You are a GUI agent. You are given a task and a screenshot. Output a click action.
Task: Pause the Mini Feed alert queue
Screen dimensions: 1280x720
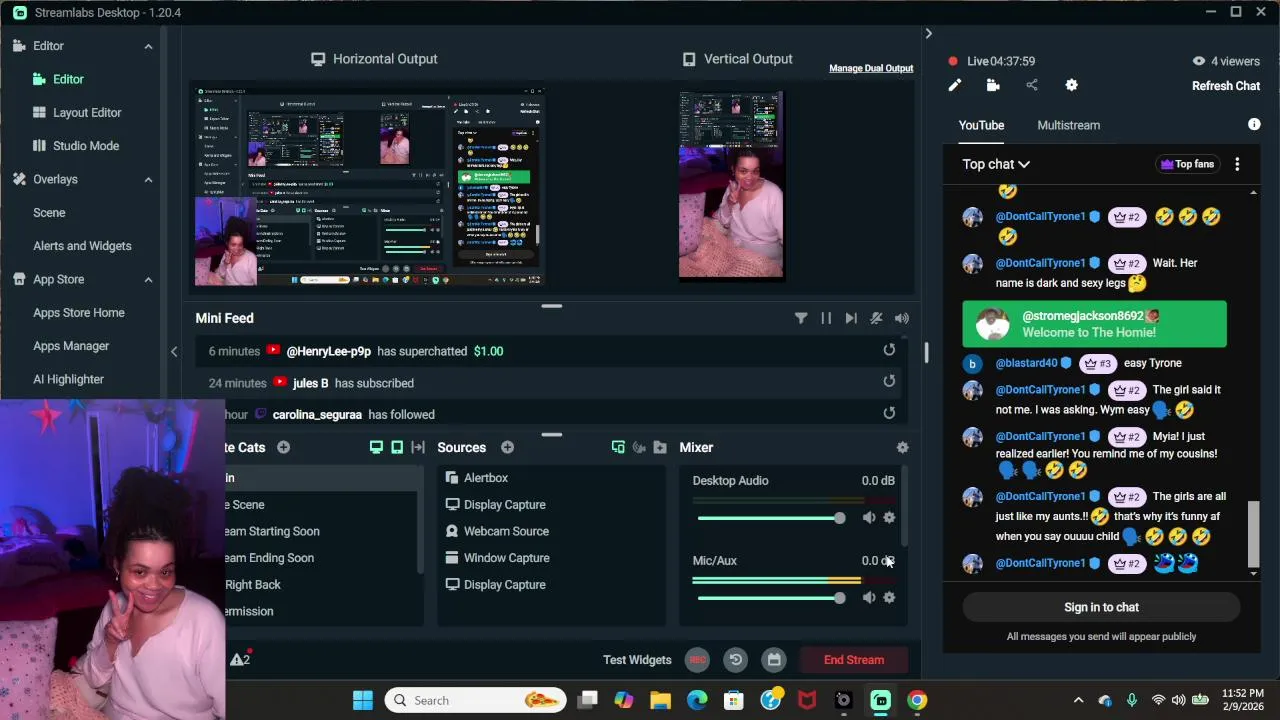pos(826,318)
